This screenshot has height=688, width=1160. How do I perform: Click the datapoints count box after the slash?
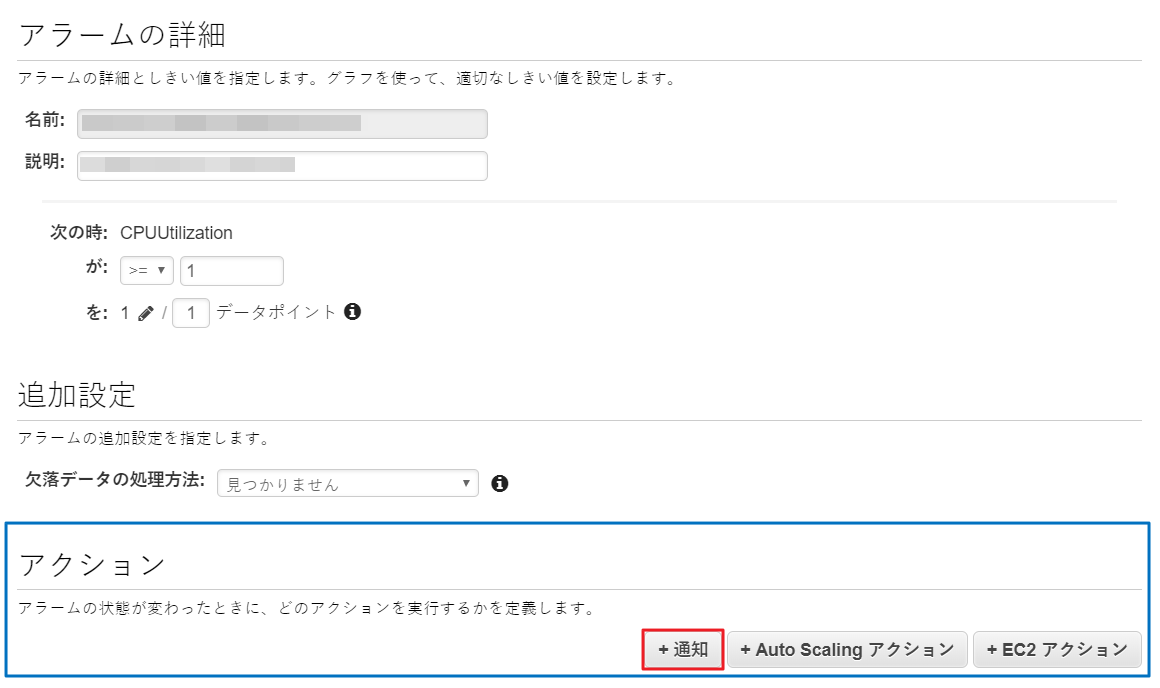click(x=191, y=313)
